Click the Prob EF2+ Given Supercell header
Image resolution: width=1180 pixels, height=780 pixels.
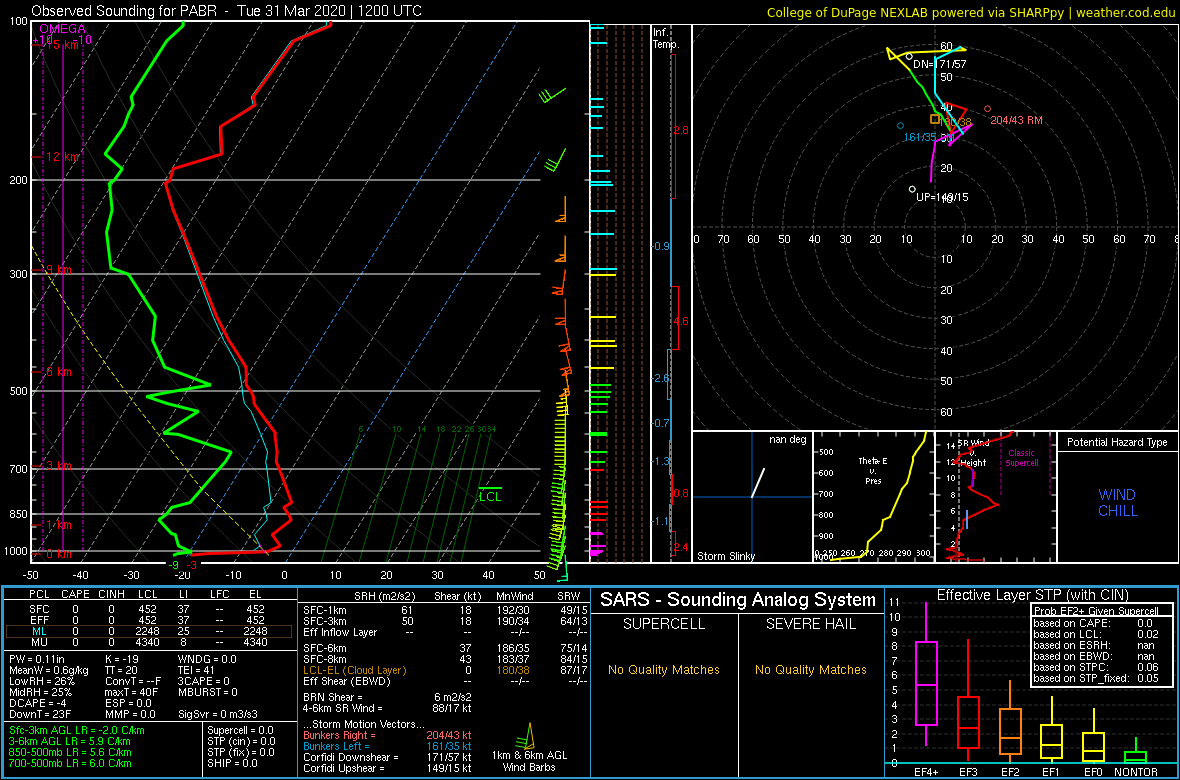click(1095, 610)
